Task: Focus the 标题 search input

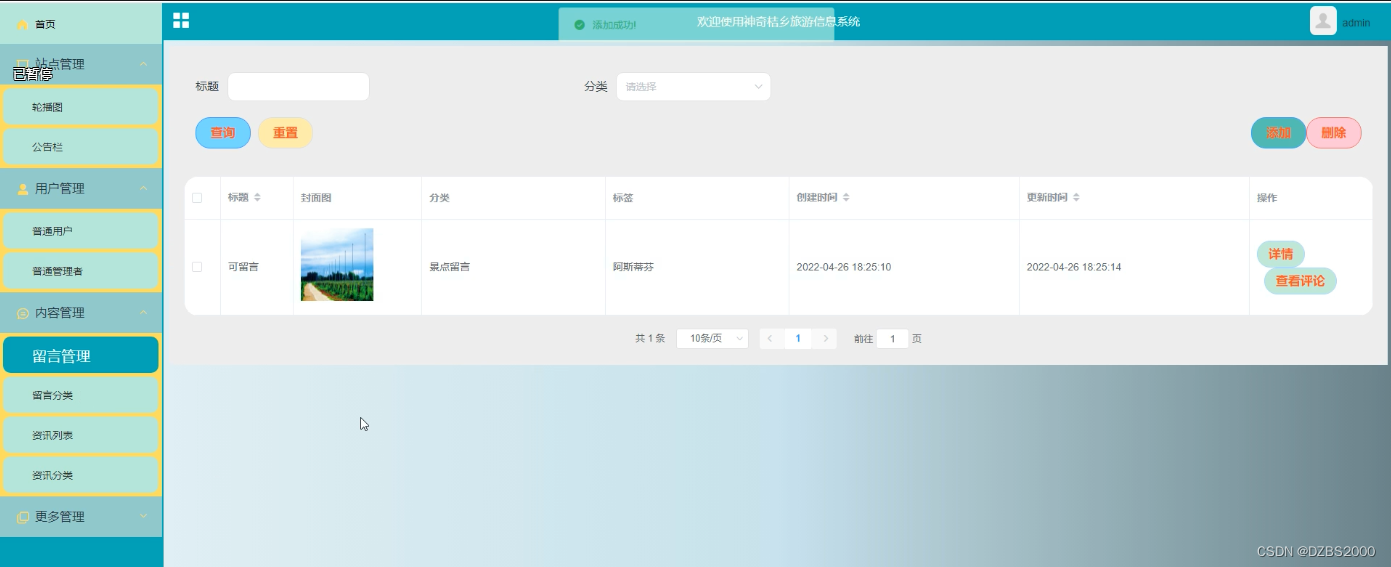Action: click(x=298, y=87)
